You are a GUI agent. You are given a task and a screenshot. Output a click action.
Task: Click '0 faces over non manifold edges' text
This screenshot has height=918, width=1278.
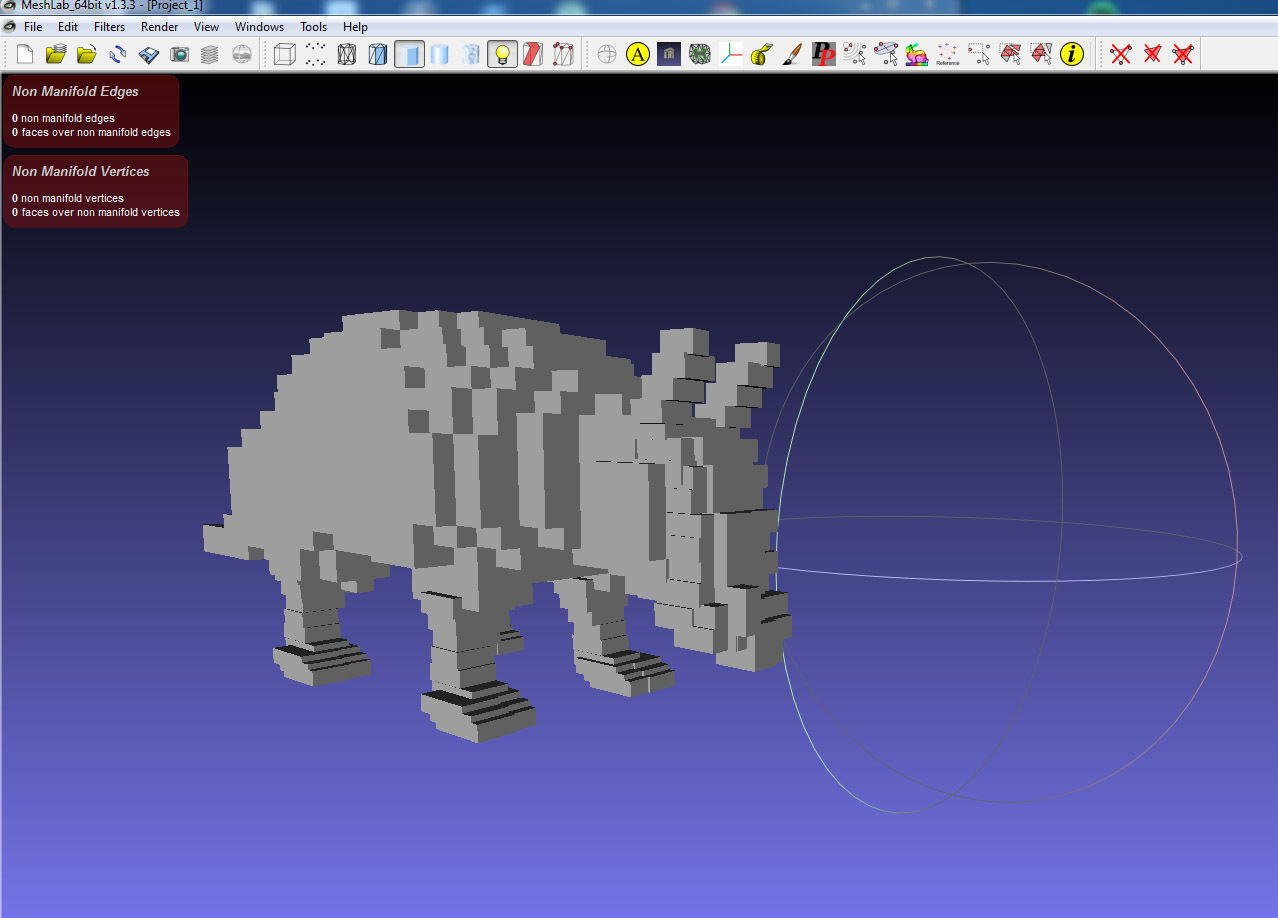(x=92, y=132)
